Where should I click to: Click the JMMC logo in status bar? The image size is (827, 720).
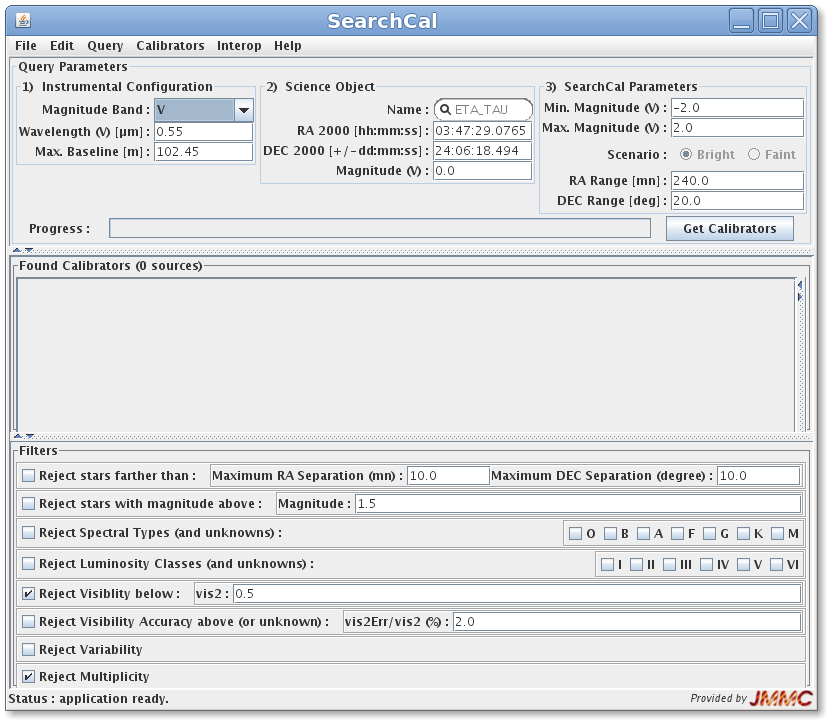coord(781,698)
